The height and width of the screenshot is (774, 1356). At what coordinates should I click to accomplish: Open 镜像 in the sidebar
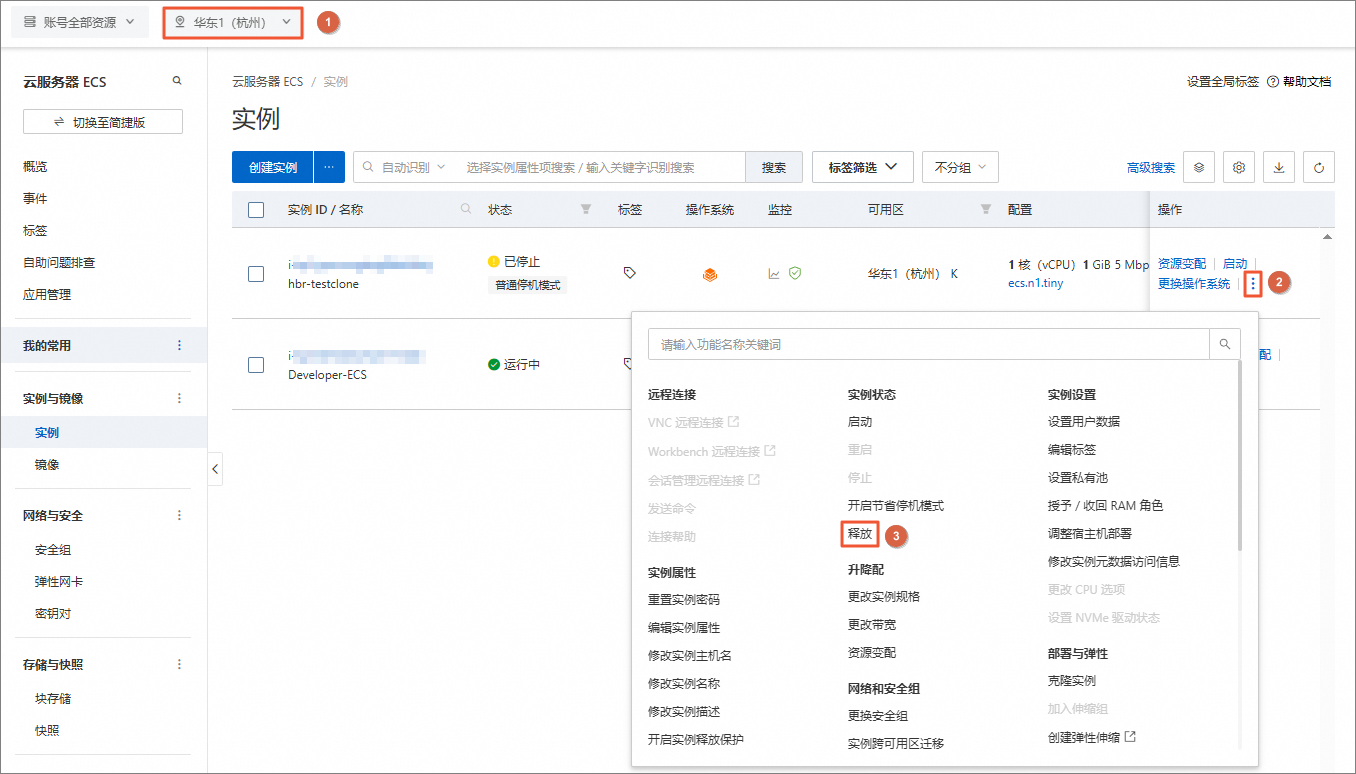click(47, 465)
